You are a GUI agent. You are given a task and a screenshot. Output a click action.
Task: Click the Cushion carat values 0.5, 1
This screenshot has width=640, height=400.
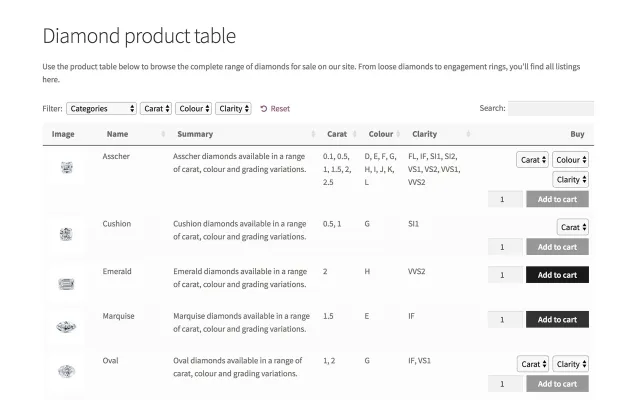(x=332, y=224)
